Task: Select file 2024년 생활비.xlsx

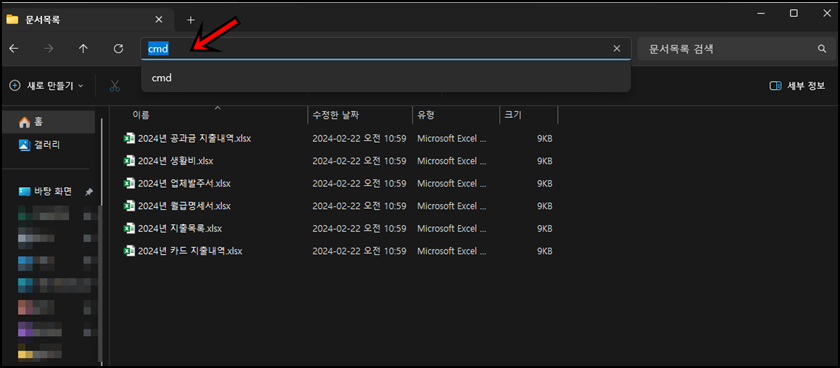Action: coord(175,161)
